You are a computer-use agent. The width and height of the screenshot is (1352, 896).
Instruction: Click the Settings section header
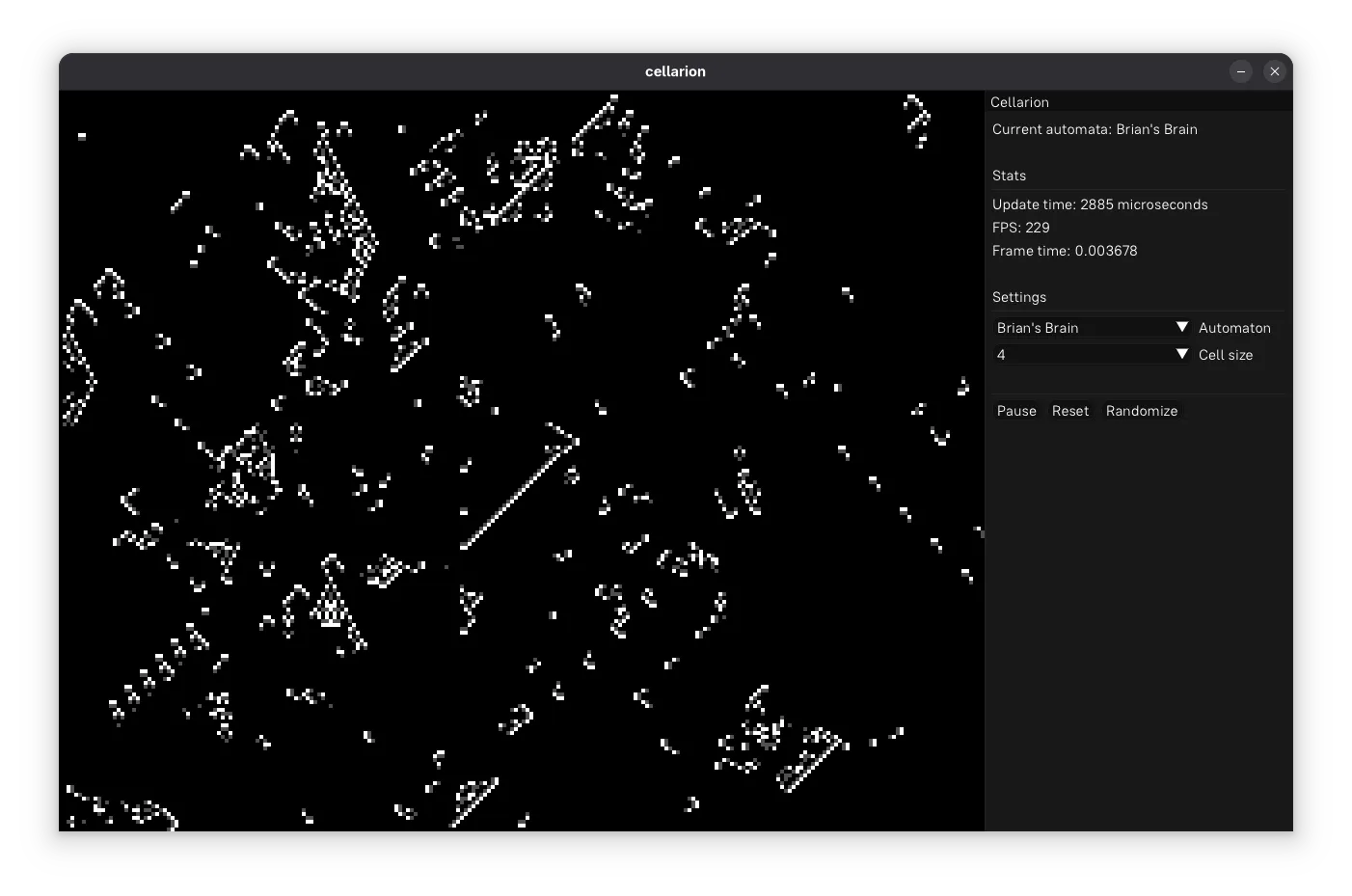[x=1019, y=297]
